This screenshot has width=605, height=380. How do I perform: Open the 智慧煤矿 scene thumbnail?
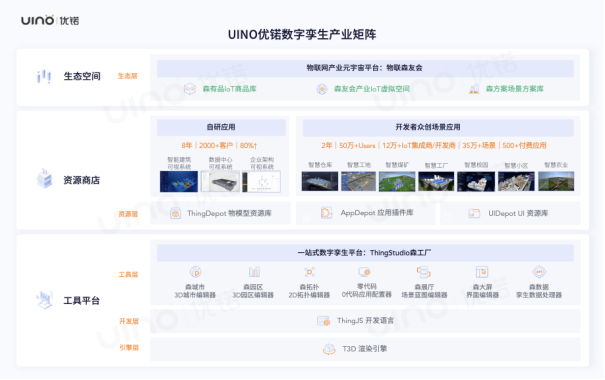397,181
